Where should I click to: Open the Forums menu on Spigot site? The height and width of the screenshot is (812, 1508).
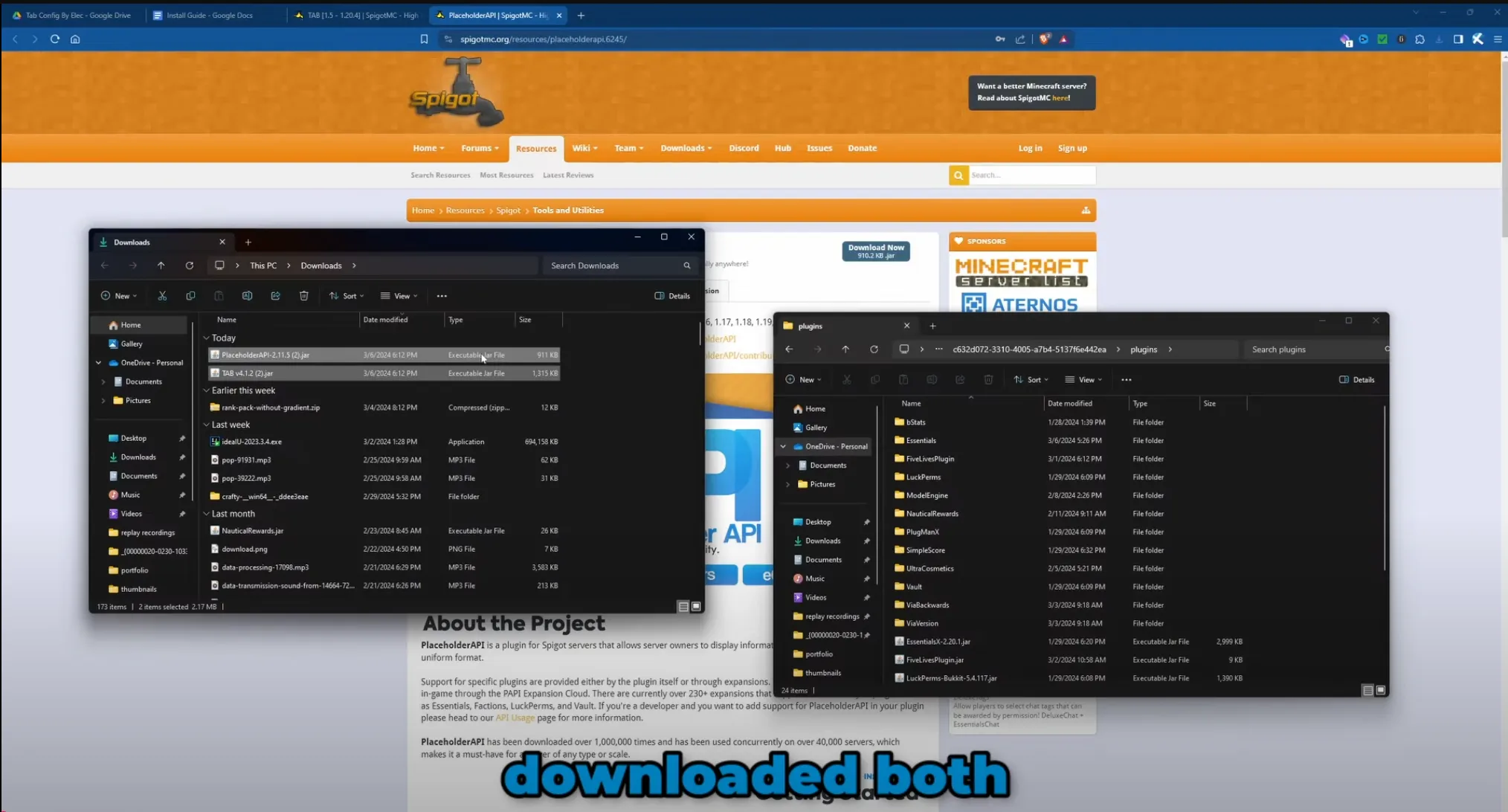[480, 148]
